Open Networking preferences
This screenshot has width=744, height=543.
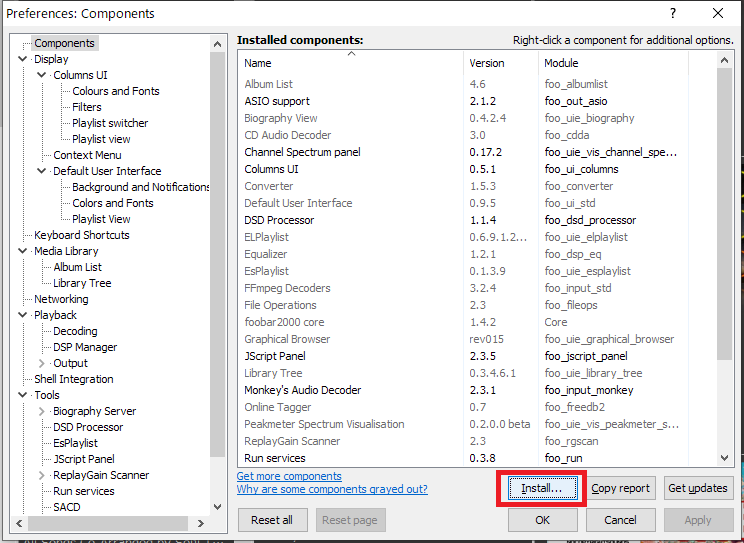pos(61,299)
